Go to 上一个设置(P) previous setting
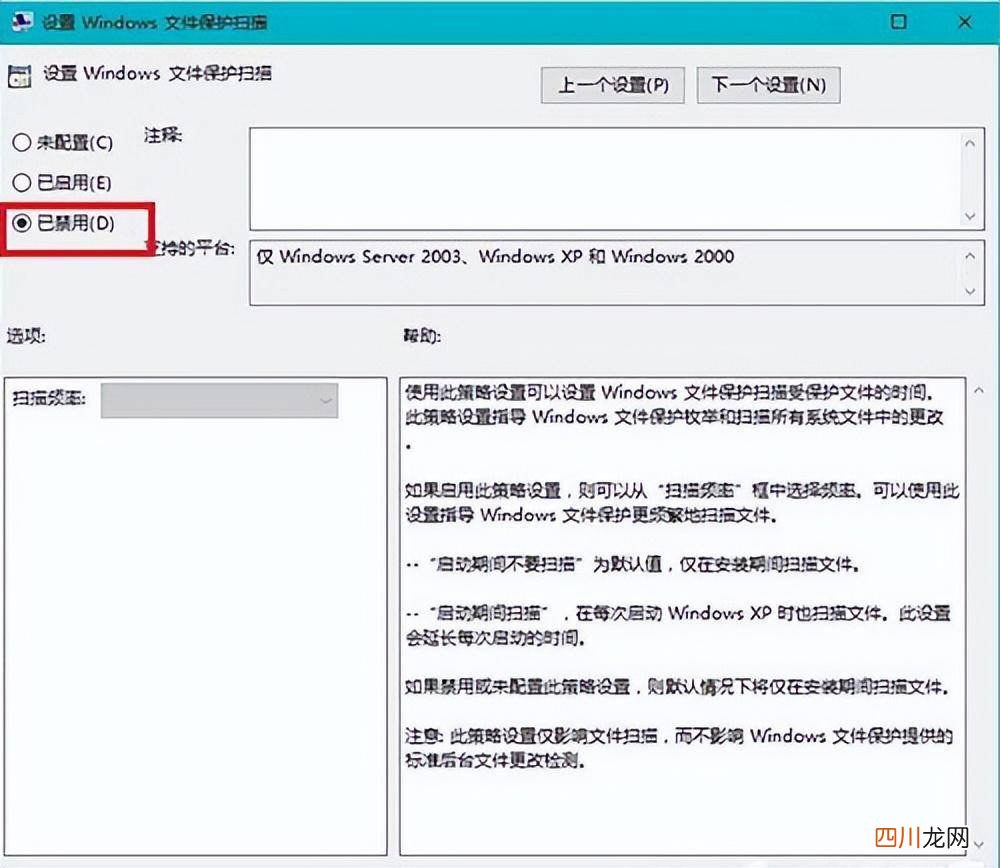Image resolution: width=1000 pixels, height=868 pixels. pyautogui.click(x=612, y=85)
